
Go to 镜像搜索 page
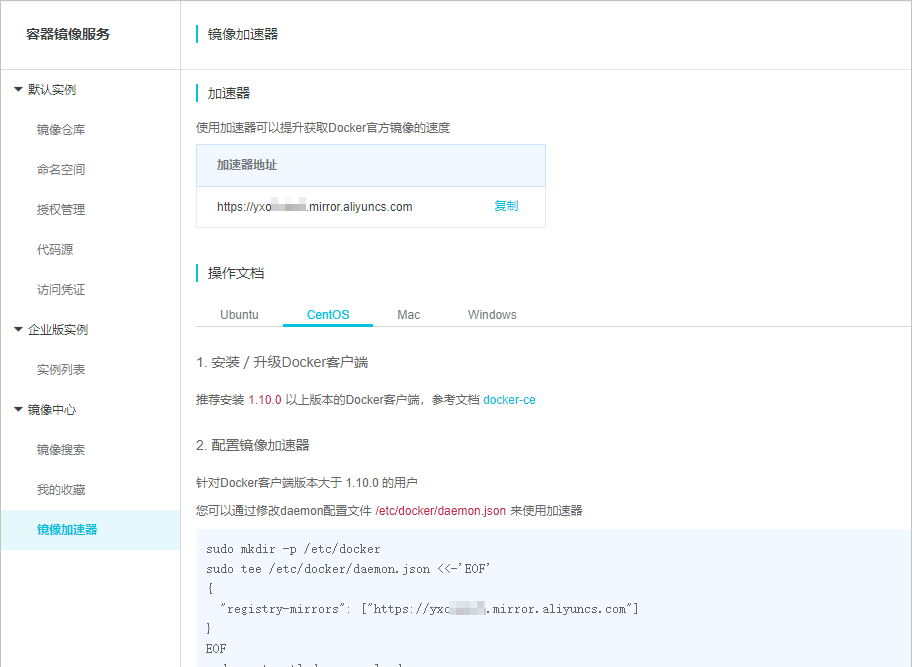(61, 450)
